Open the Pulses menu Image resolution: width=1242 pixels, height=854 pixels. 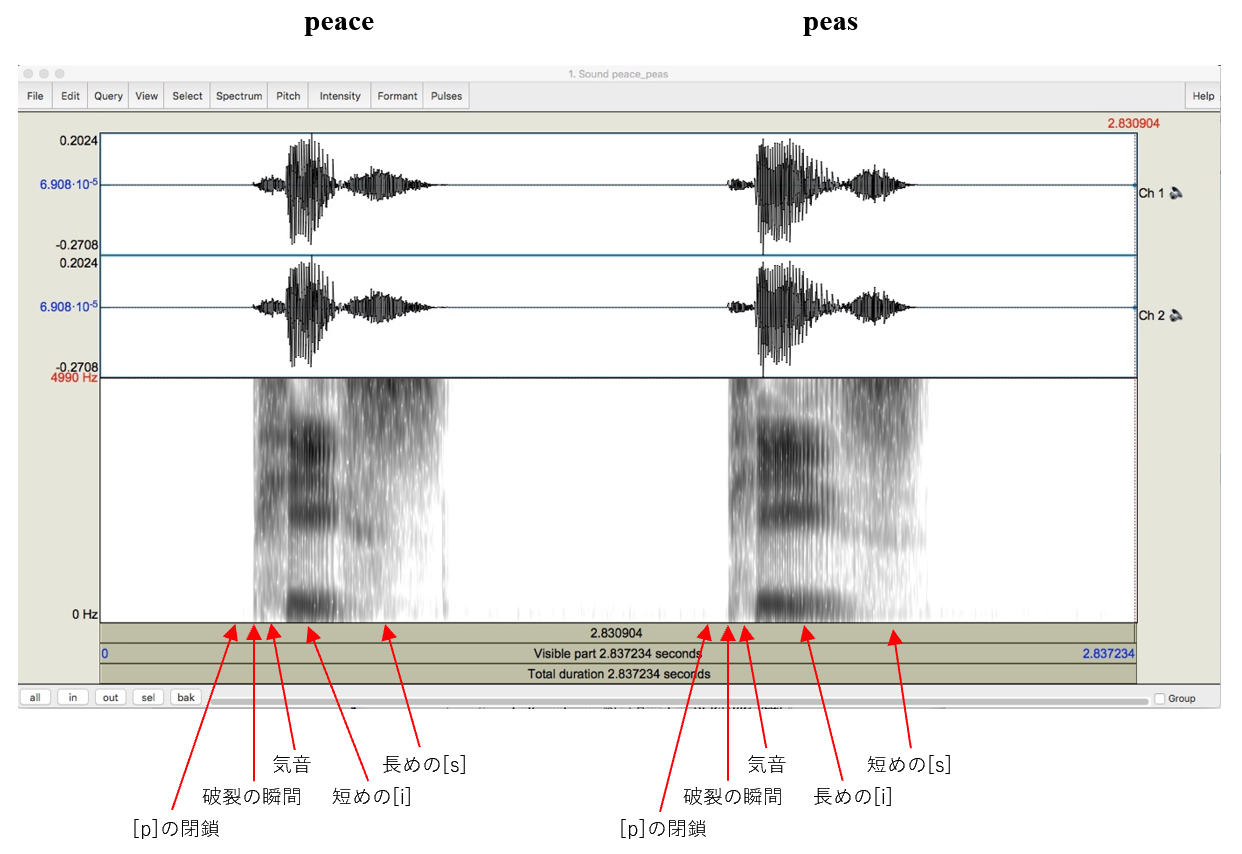click(x=446, y=96)
